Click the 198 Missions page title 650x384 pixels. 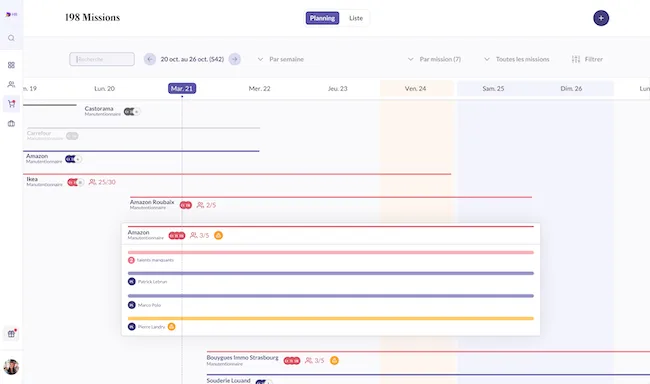92,17
